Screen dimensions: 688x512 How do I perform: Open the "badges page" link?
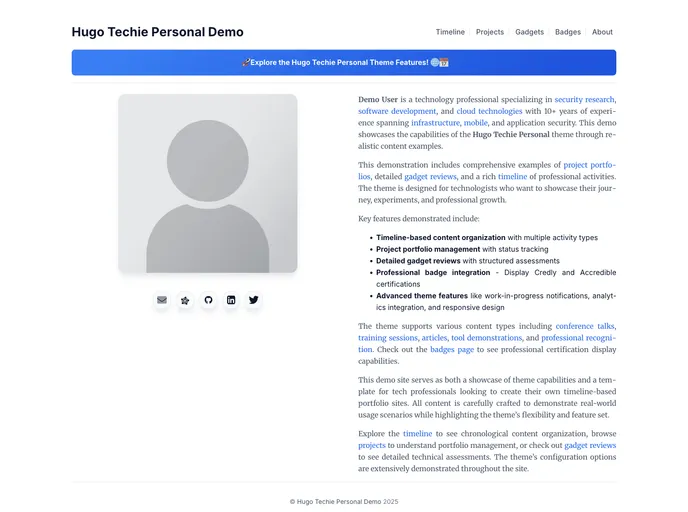pyautogui.click(x=452, y=349)
